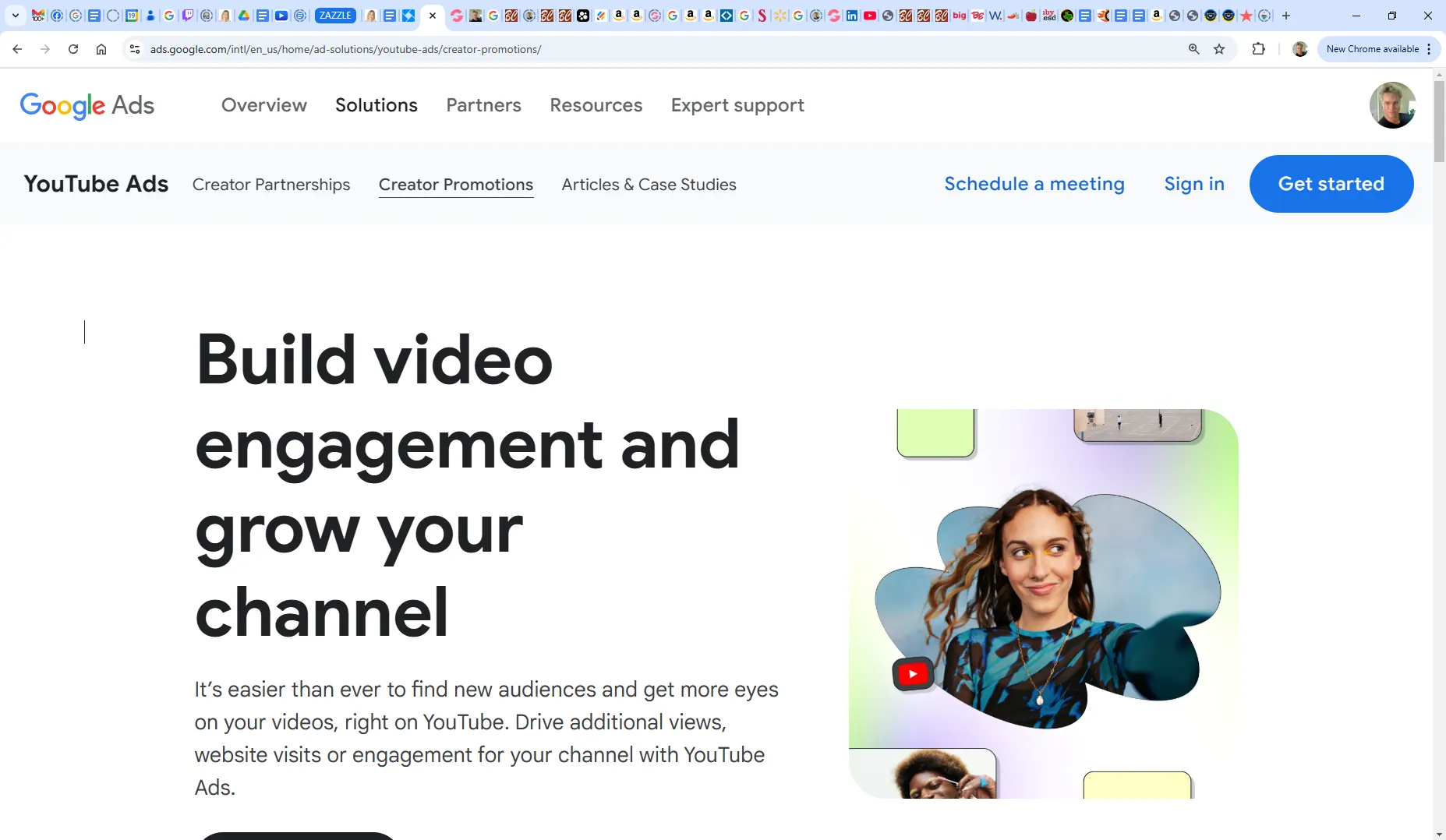Switch to the red YouTube tab
This screenshot has width=1446, height=840.
coord(870,16)
